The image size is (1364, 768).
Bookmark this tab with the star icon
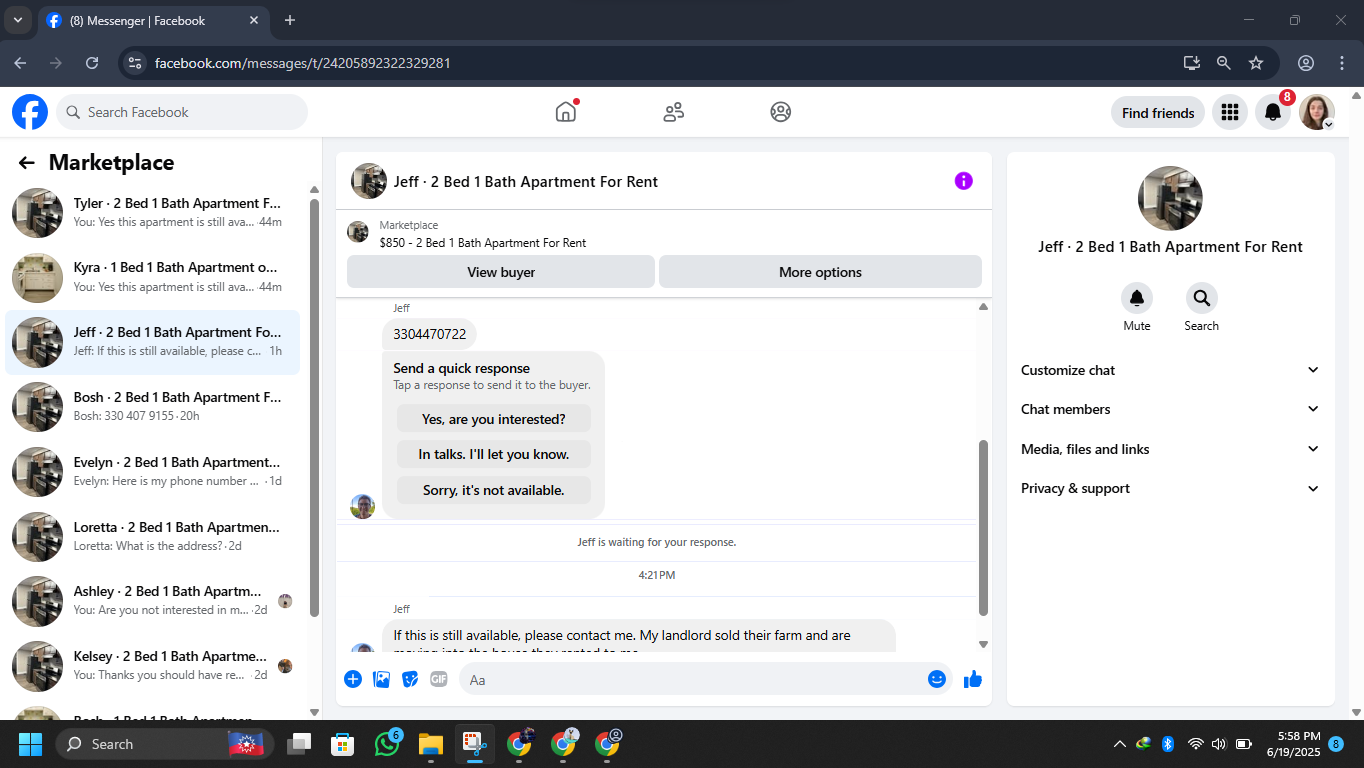coord(1256,63)
